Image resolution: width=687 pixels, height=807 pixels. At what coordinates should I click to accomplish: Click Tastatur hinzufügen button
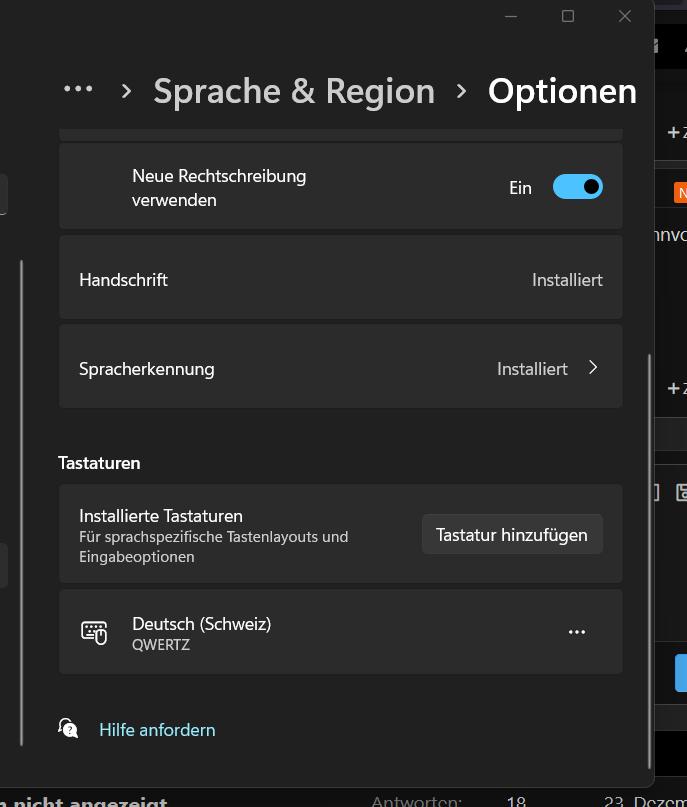point(511,535)
